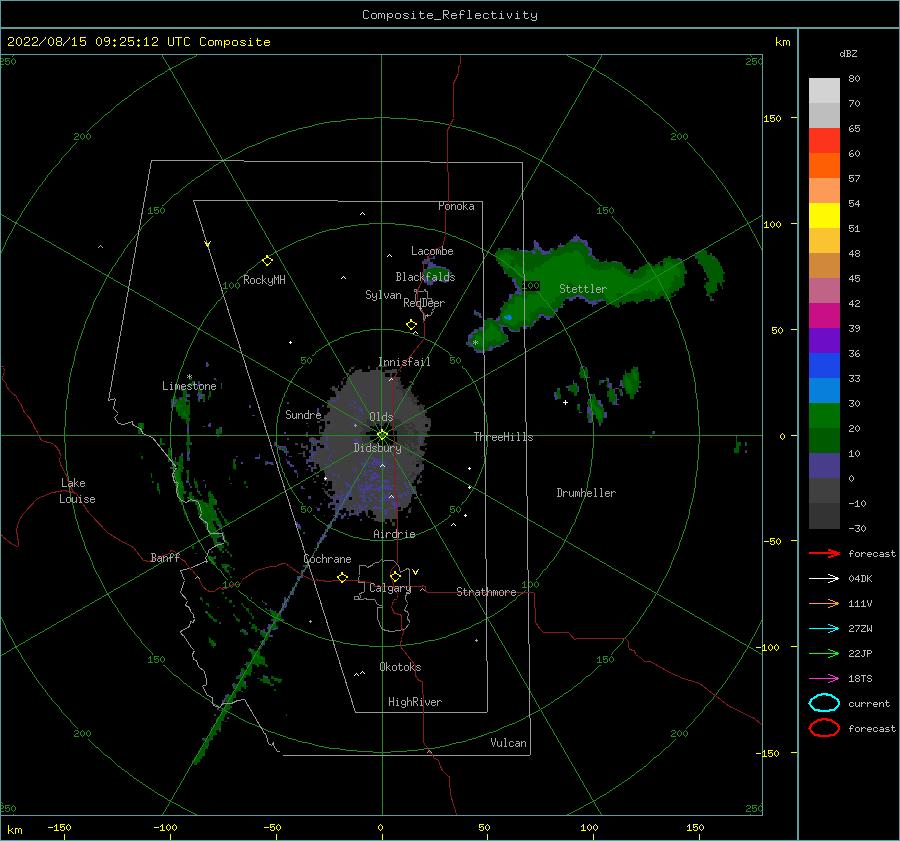Viewport: 900px width, 841px height.
Task: Click the cyan 27ZW arrow icon
Action: point(824,629)
